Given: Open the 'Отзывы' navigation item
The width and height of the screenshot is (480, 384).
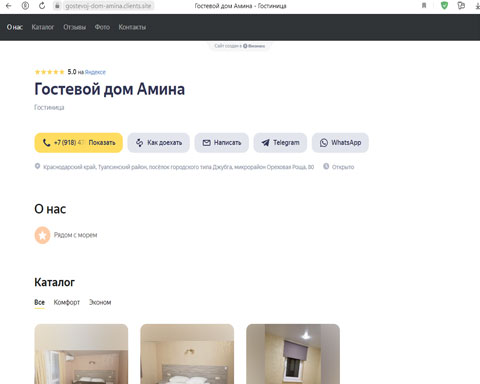Looking at the screenshot, I should pyautogui.click(x=74, y=27).
